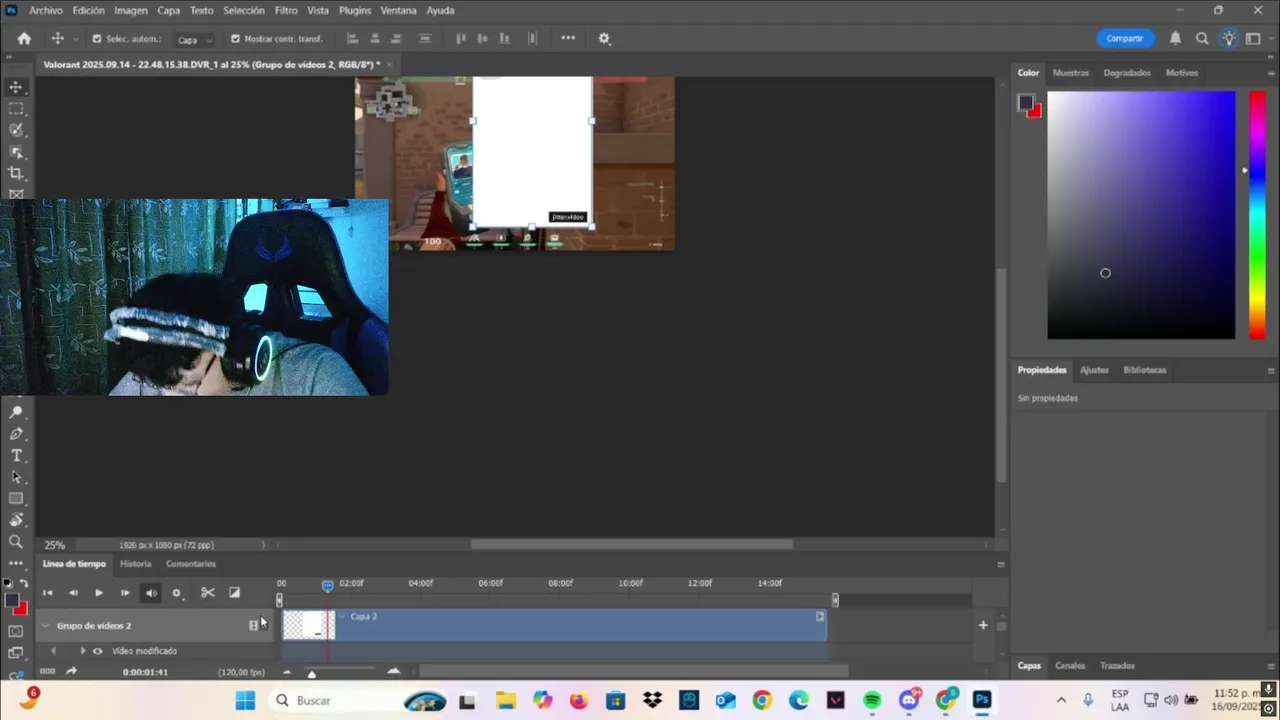Select the Zoom tool

[16, 541]
